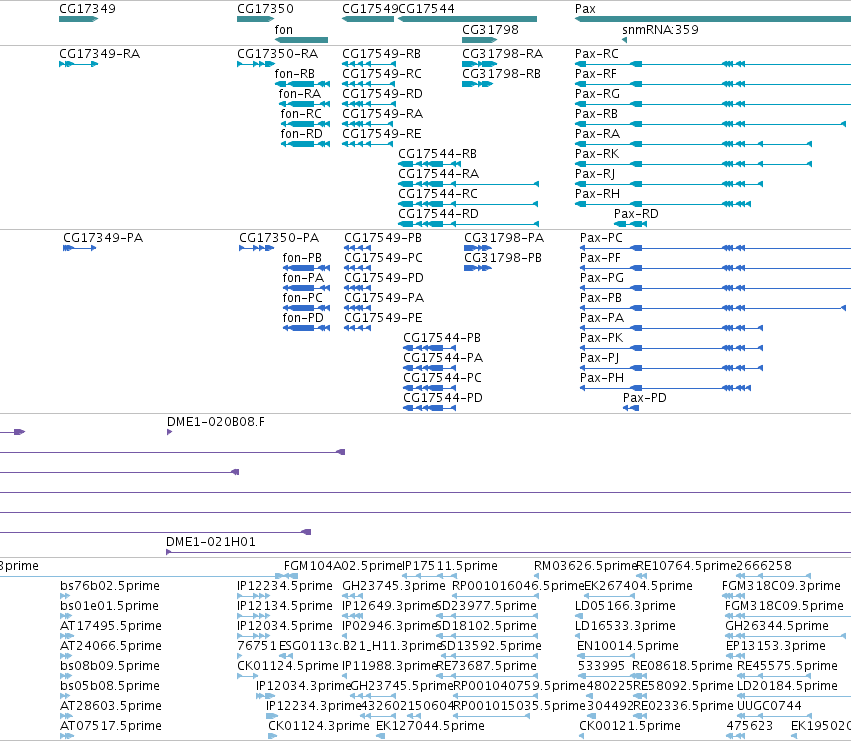Select the Pax-RG transcript label
851x741 pixels.
[x=598, y=94]
